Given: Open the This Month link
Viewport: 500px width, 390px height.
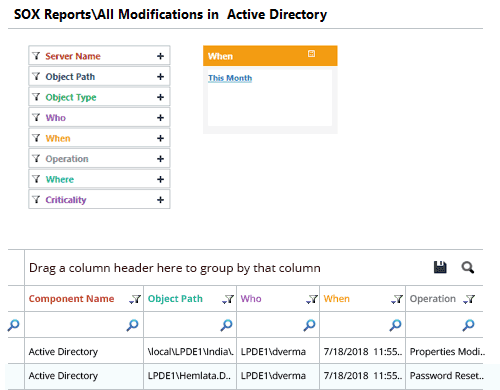Looking at the screenshot, I should click(230, 78).
